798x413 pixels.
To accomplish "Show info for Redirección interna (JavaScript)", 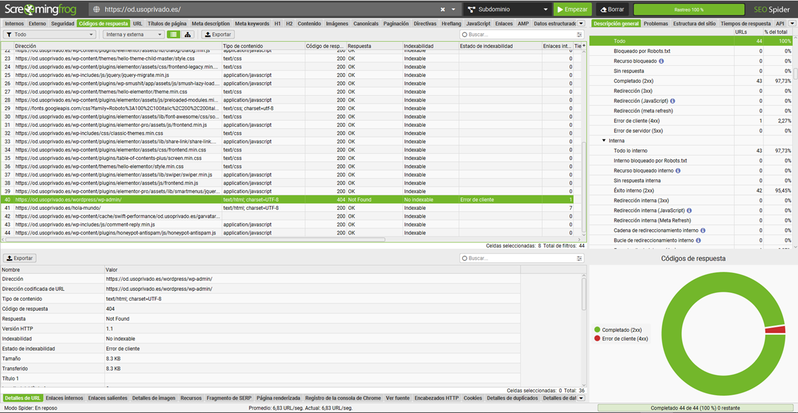I will pos(690,210).
